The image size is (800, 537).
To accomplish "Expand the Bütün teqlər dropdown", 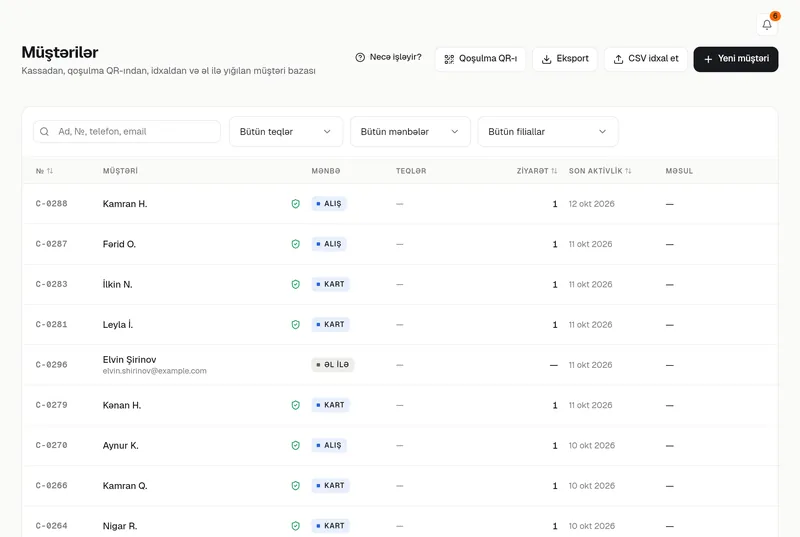I will tap(286, 132).
